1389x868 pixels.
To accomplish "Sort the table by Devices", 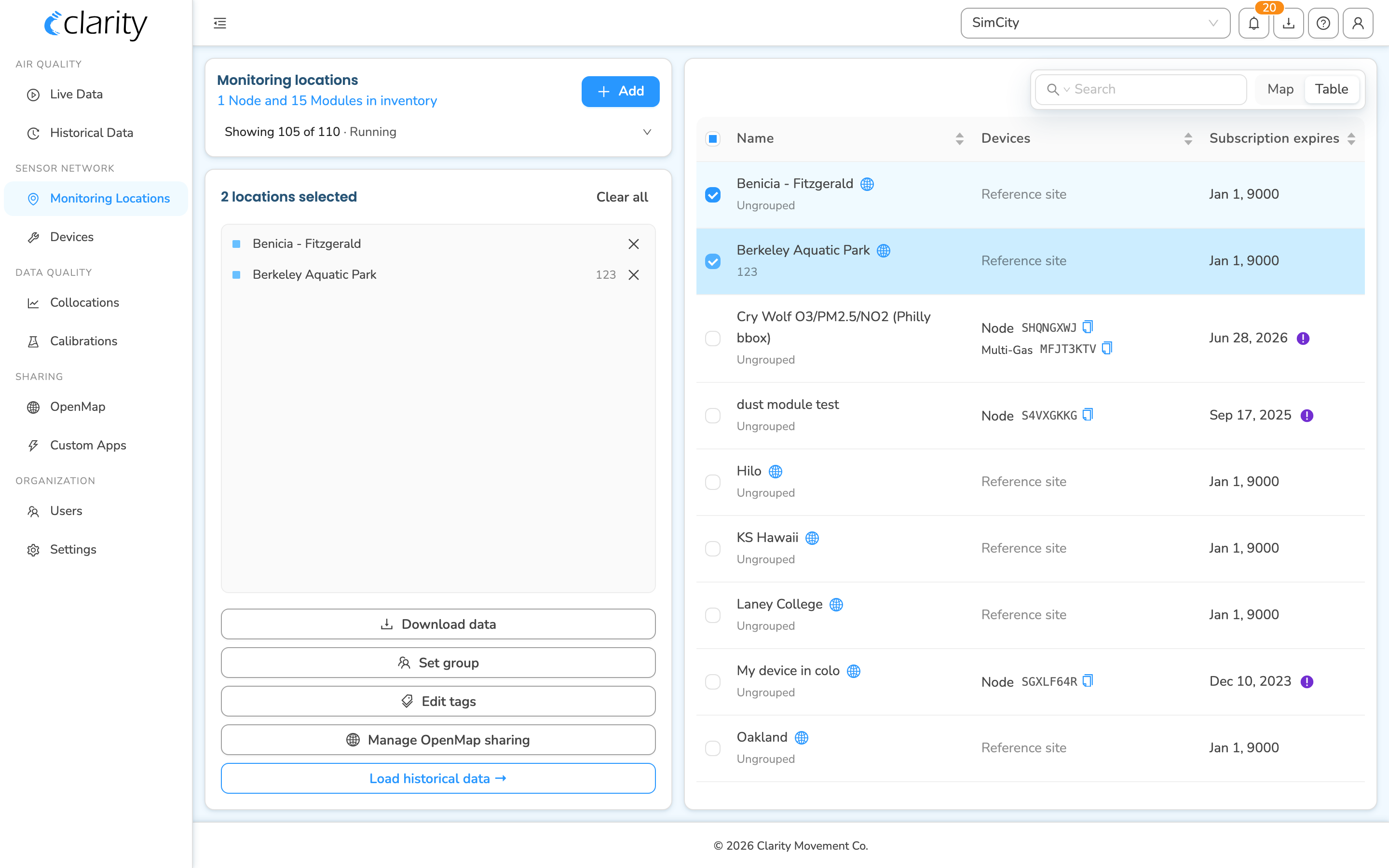I will click(x=1188, y=138).
